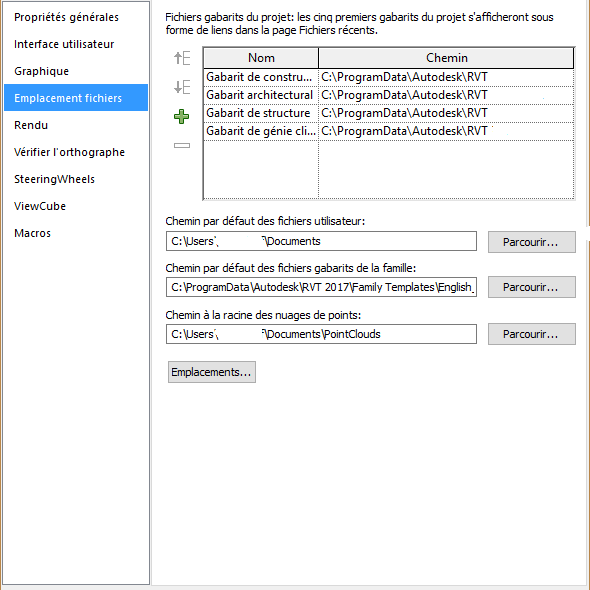Browse for the user files default path
The image size is (590, 590).
[x=532, y=242]
